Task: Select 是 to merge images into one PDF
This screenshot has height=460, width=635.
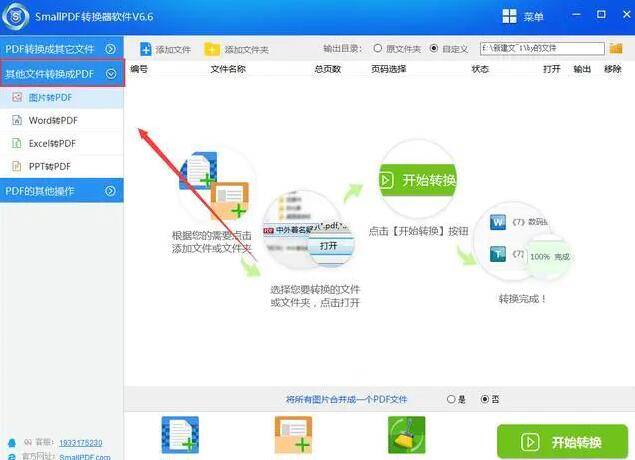Action: [x=451, y=399]
